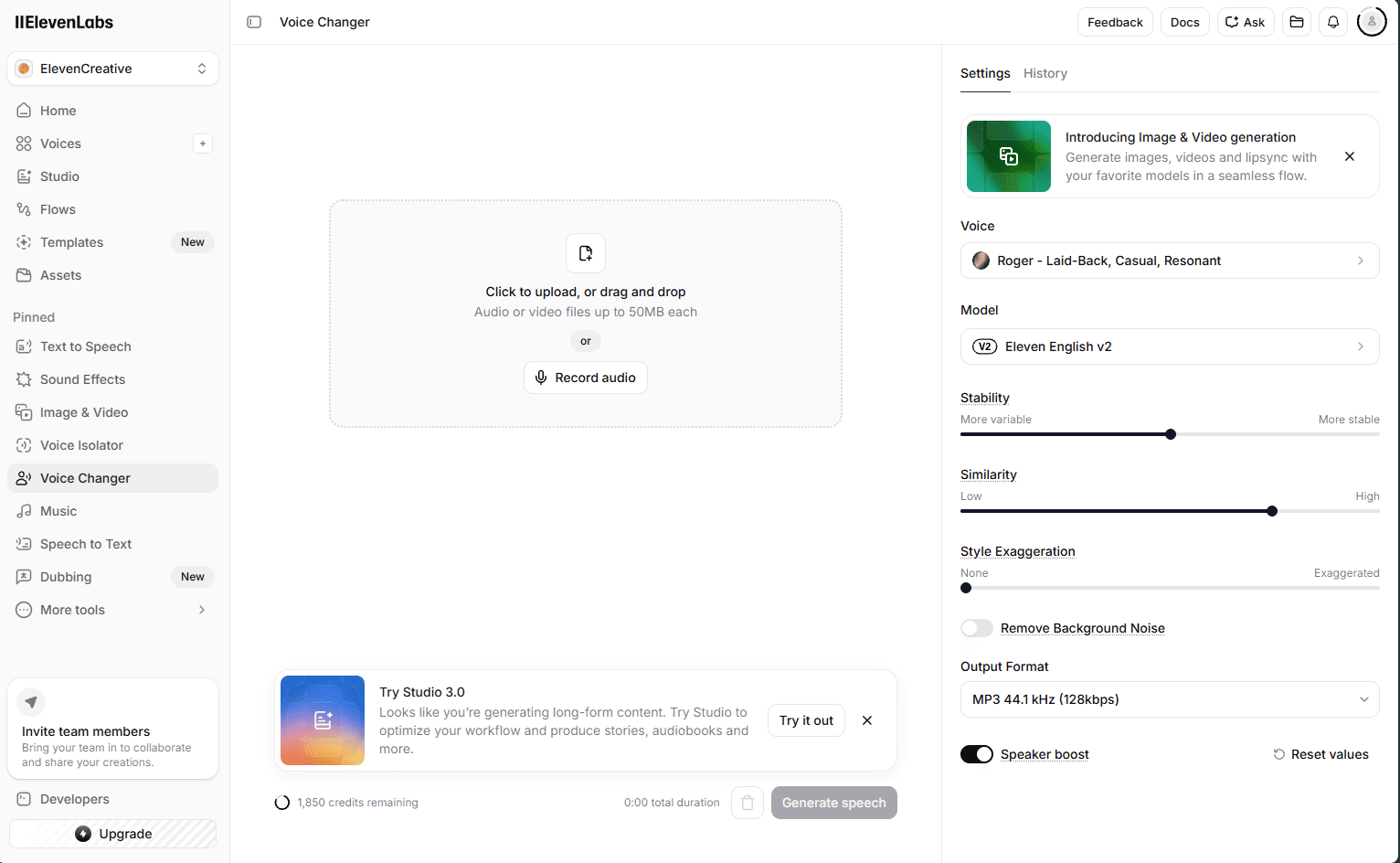Click the Stability label
Image resolution: width=1400 pixels, height=863 pixels.
985,398
